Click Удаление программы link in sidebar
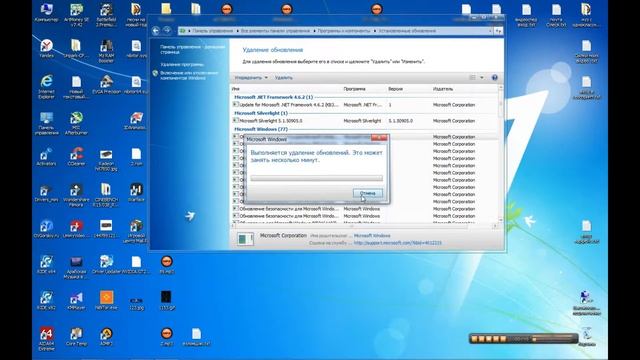This screenshot has width=640, height=360. [x=182, y=64]
